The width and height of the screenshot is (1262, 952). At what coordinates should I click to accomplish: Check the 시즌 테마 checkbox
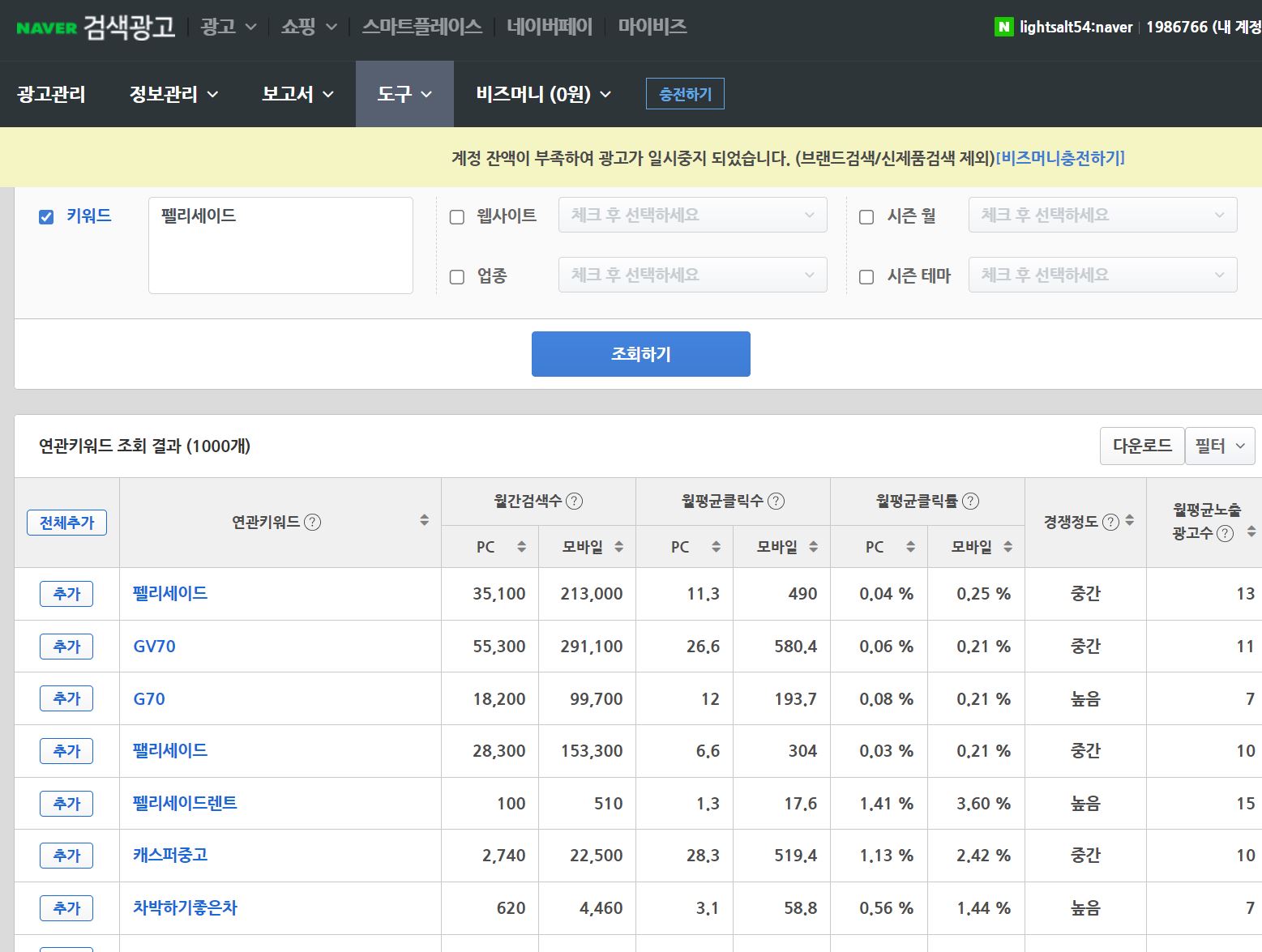pyautogui.click(x=866, y=276)
